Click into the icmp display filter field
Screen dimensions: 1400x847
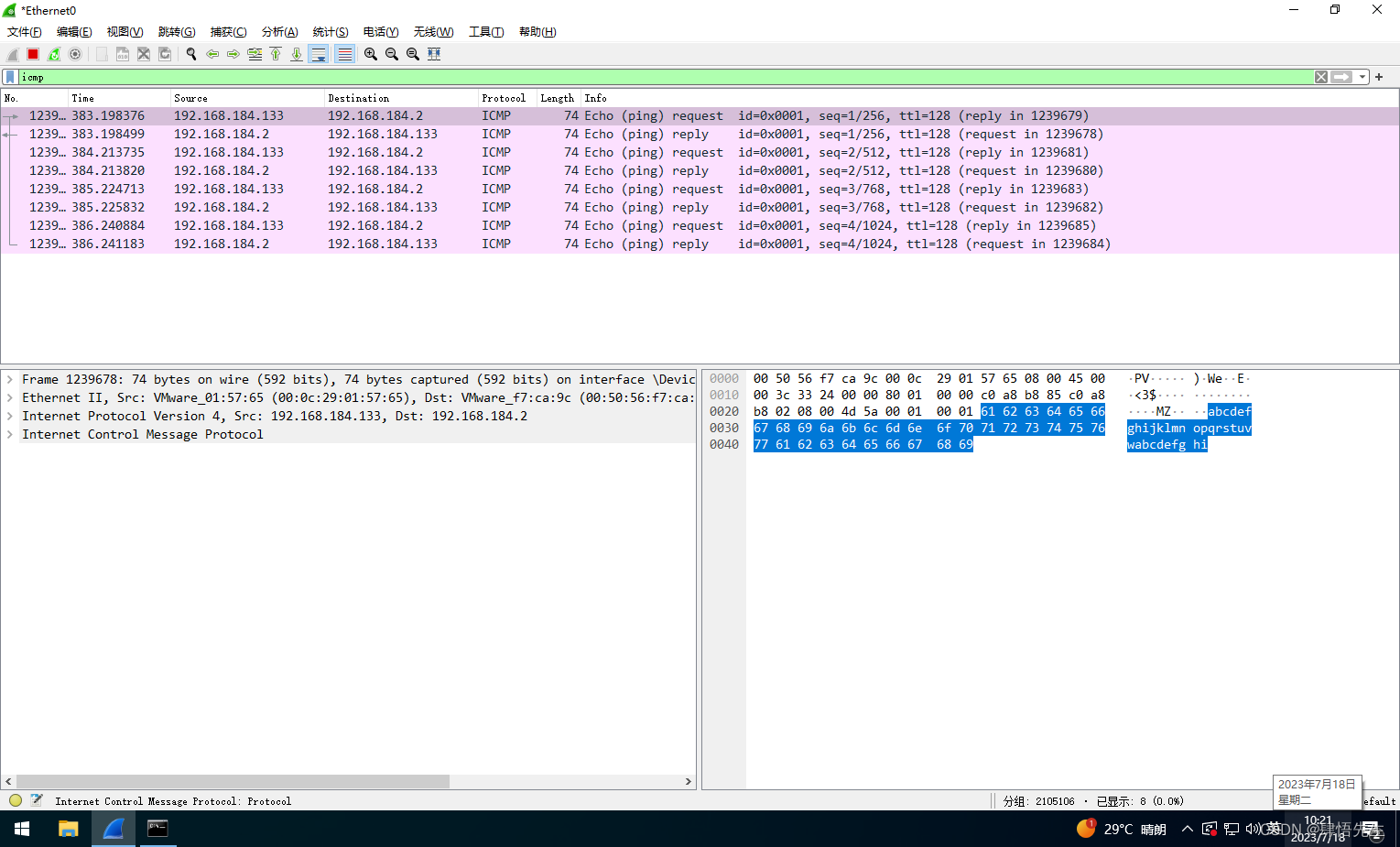(x=667, y=77)
